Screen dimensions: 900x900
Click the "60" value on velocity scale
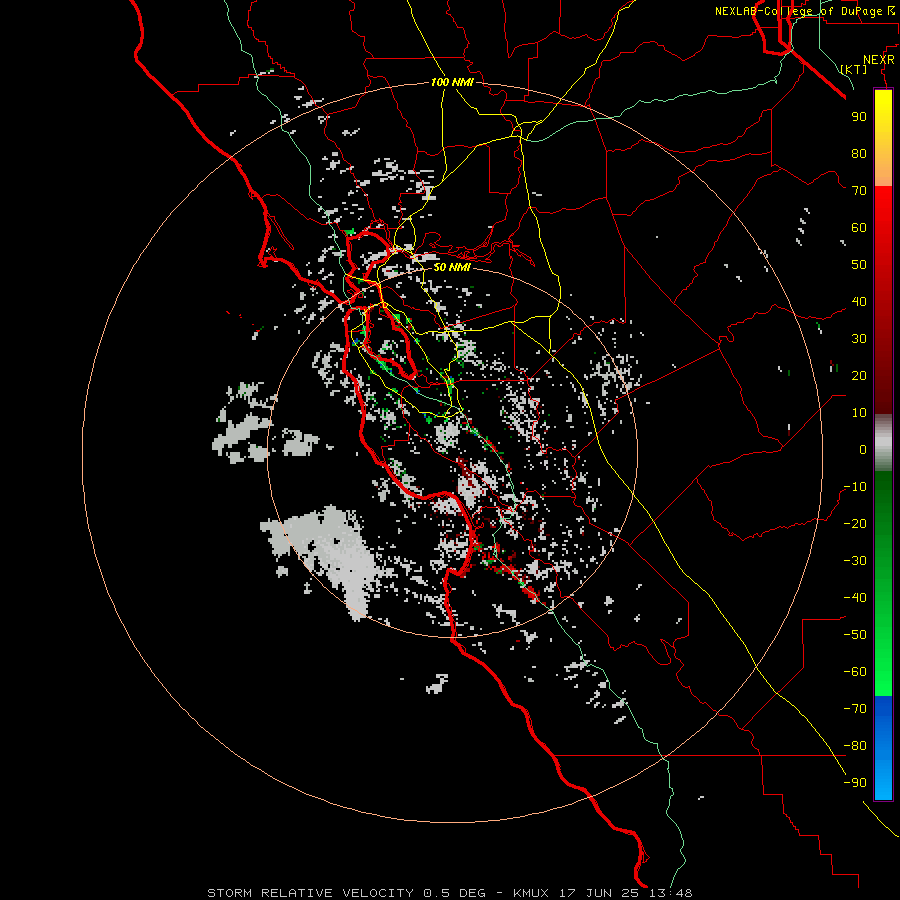point(859,228)
